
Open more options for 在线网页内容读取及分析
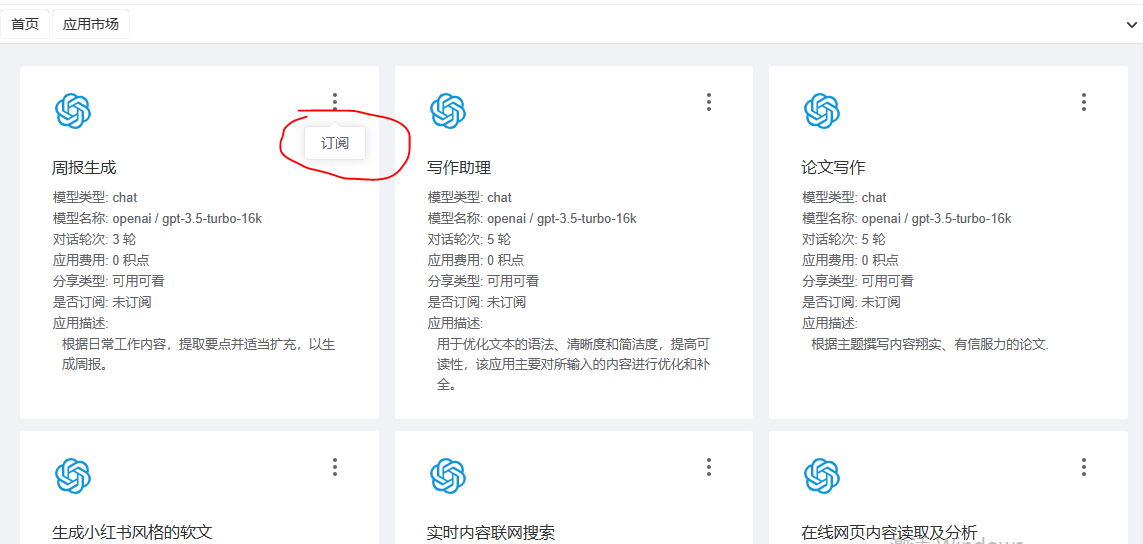click(x=1083, y=467)
